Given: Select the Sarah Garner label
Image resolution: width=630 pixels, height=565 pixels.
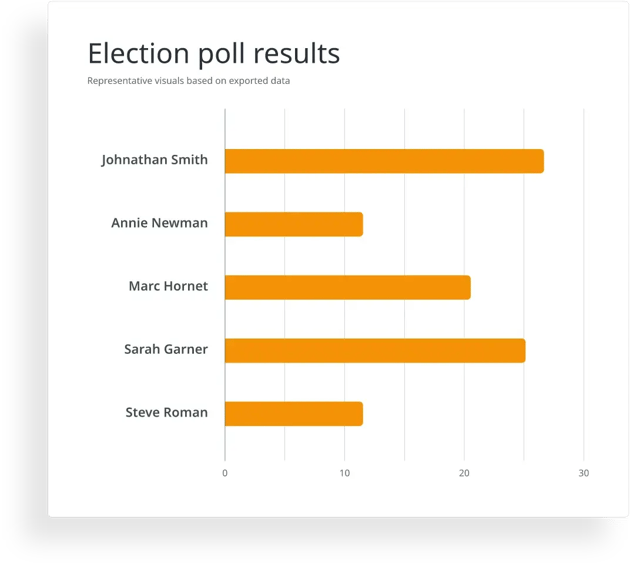Looking at the screenshot, I should 166,349.
